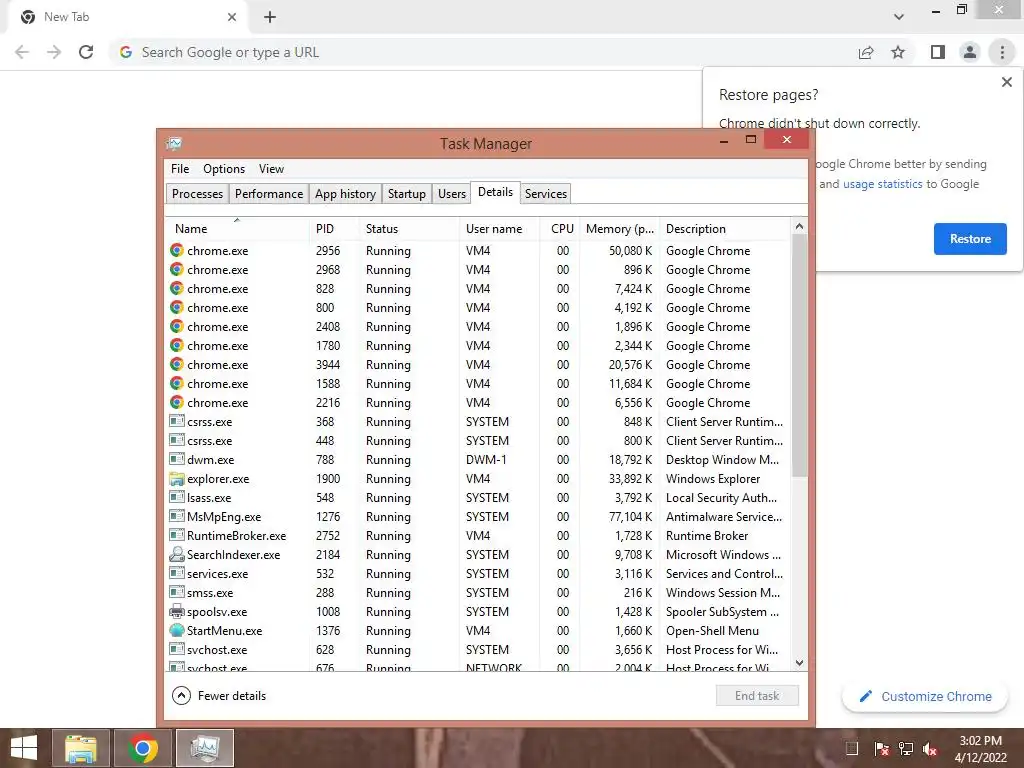Sort by the PID column header
Screen dimensions: 1024x768
coord(334,229)
